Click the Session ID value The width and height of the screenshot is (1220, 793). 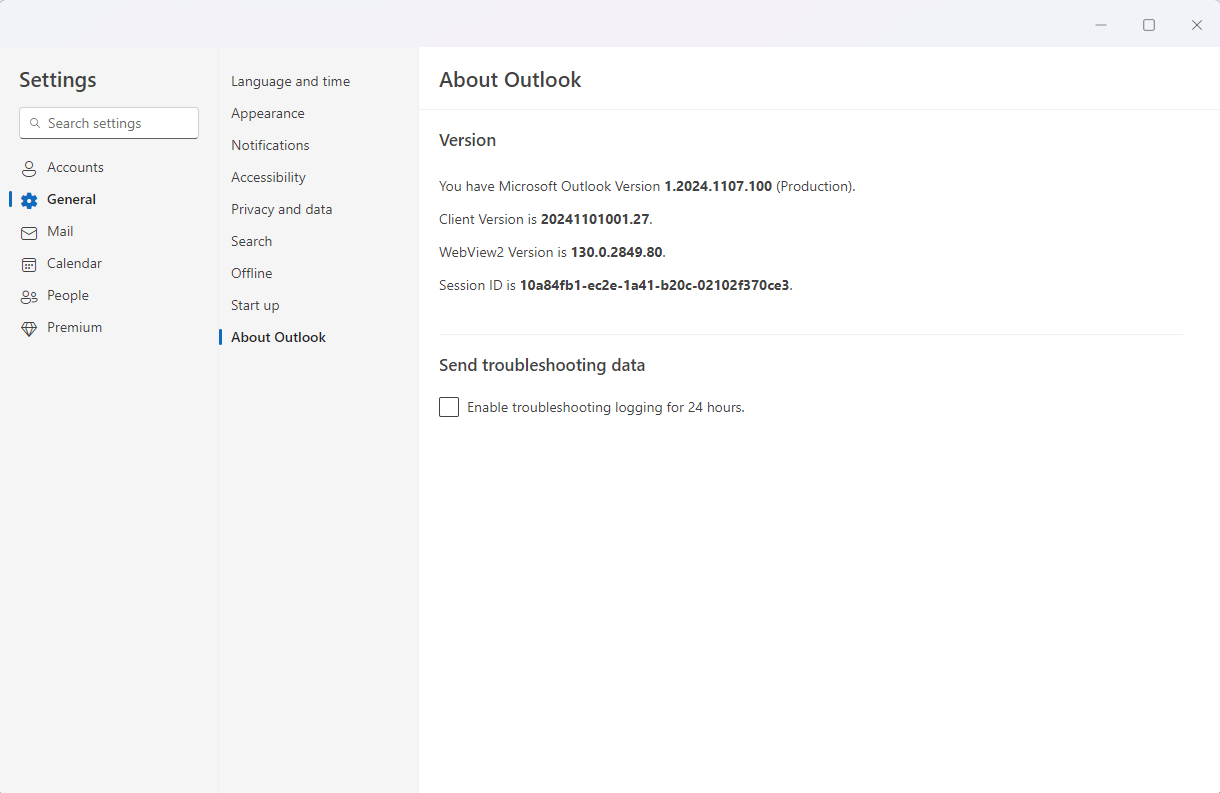[x=654, y=285]
